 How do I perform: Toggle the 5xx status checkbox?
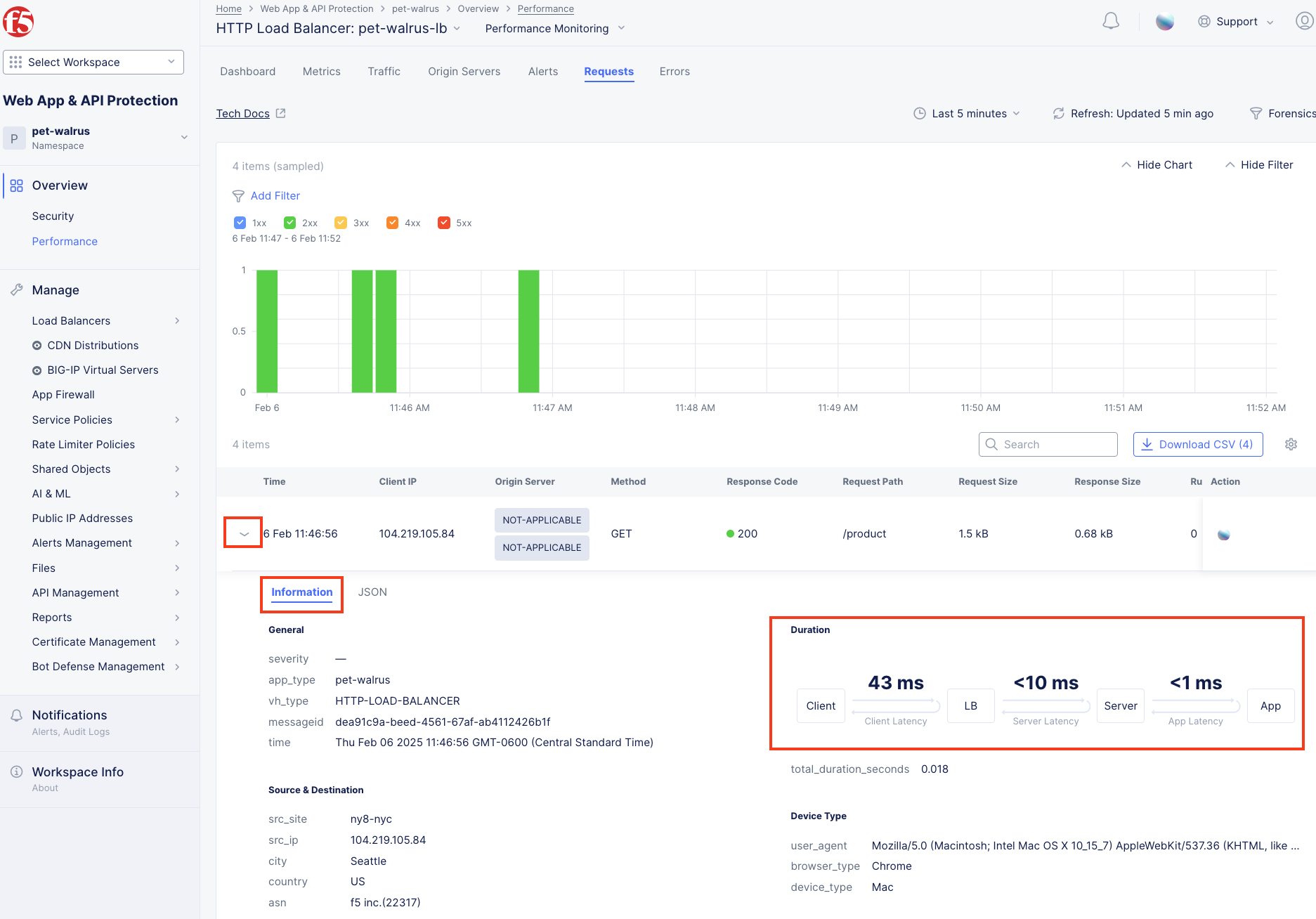point(443,223)
